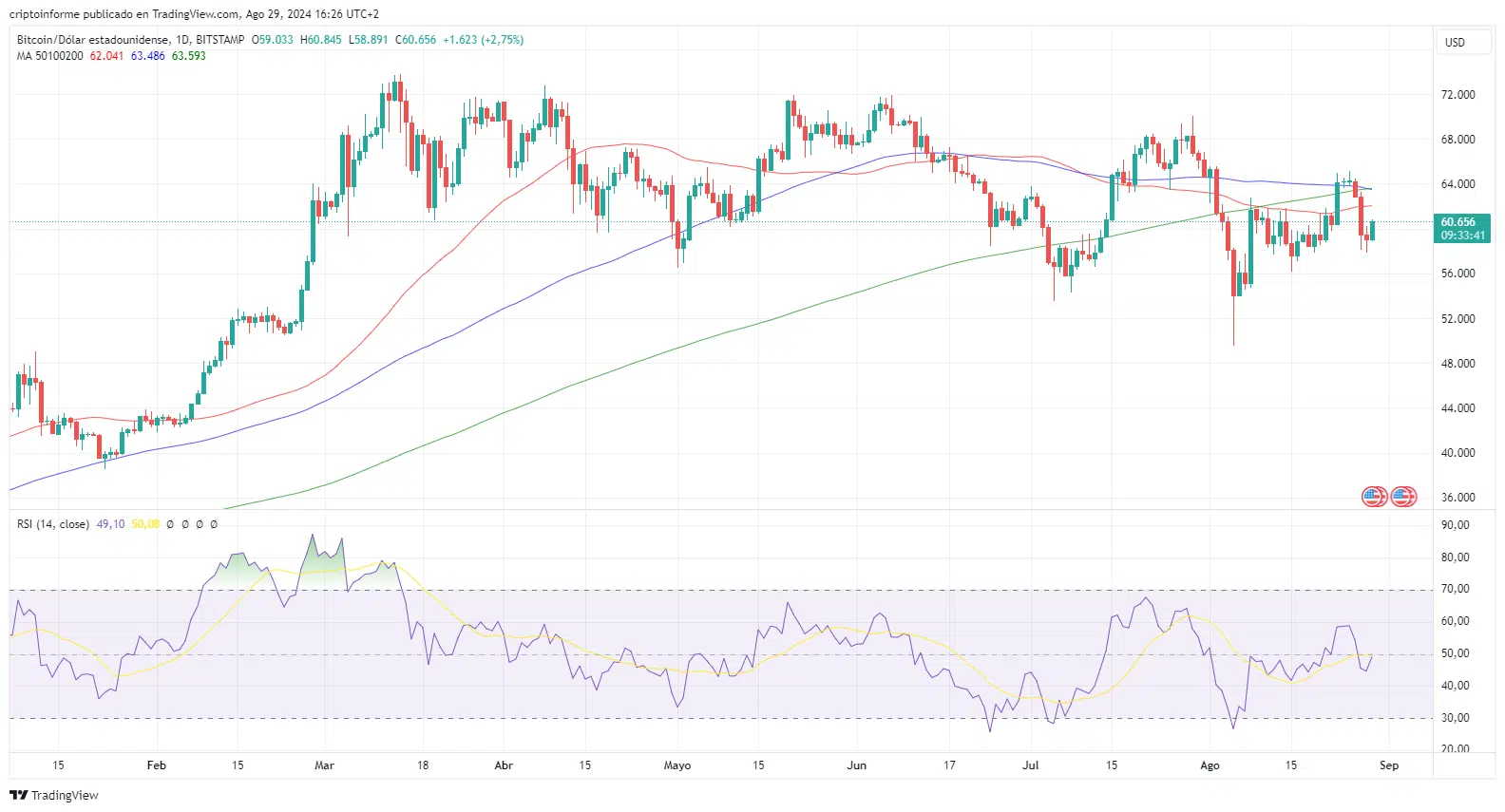Click the current price label 60.656
The image size is (1505, 812).
(1458, 222)
